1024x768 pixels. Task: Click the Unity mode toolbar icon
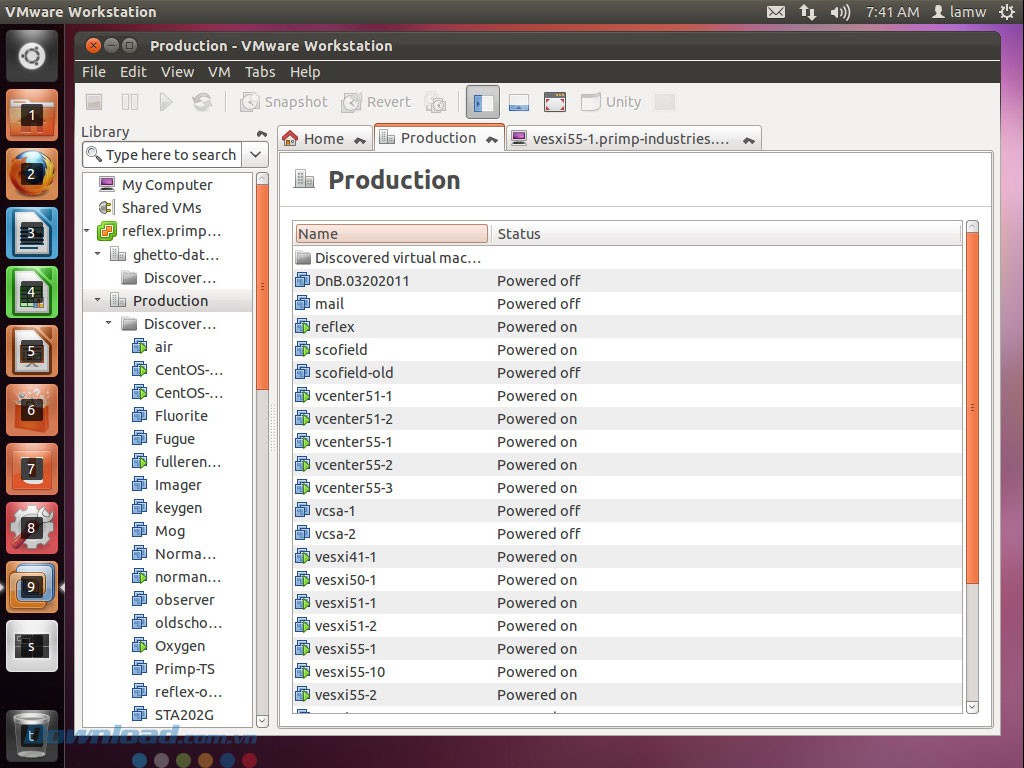coord(610,102)
